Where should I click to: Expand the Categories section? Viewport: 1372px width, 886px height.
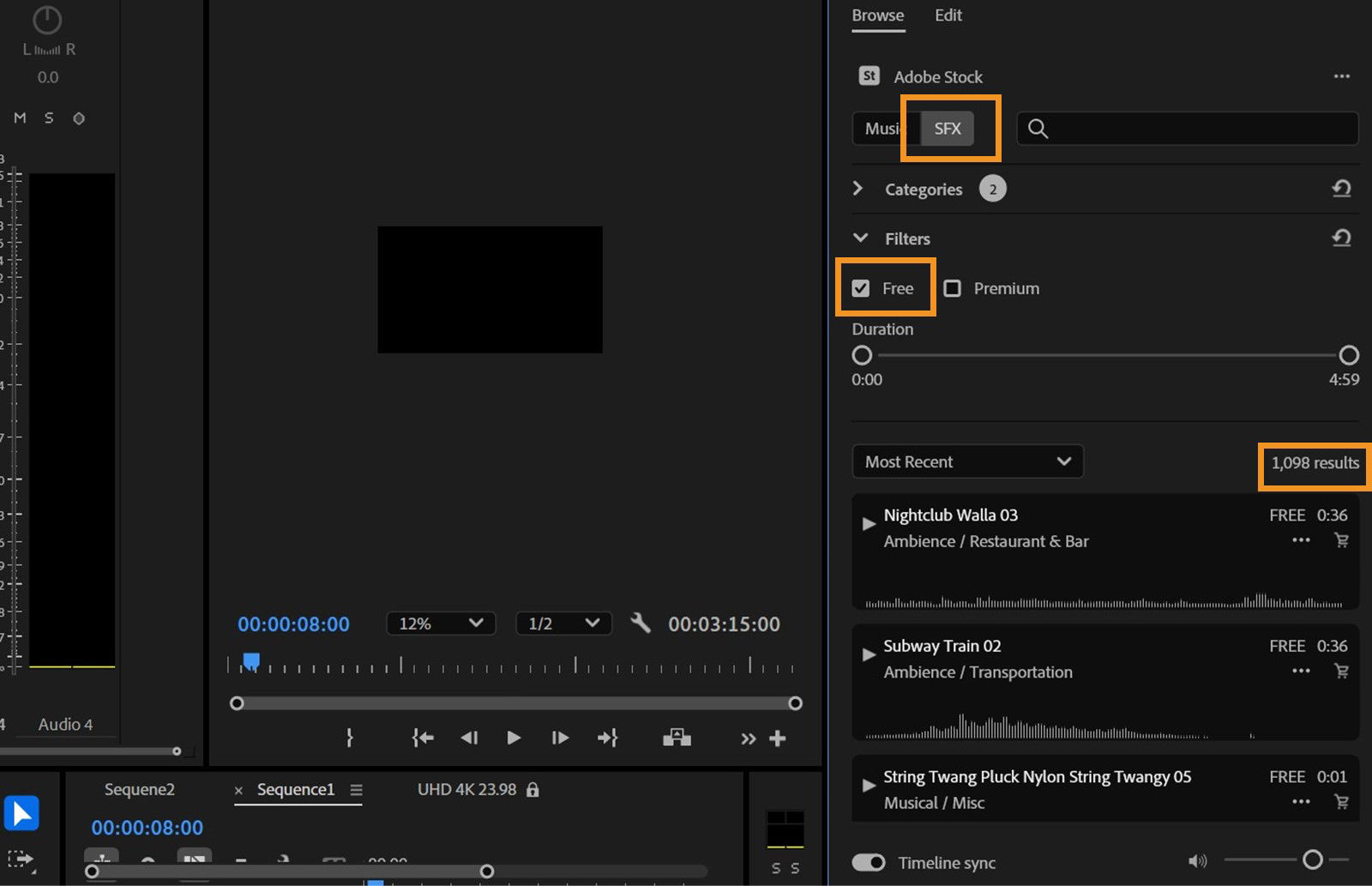pyautogui.click(x=857, y=189)
